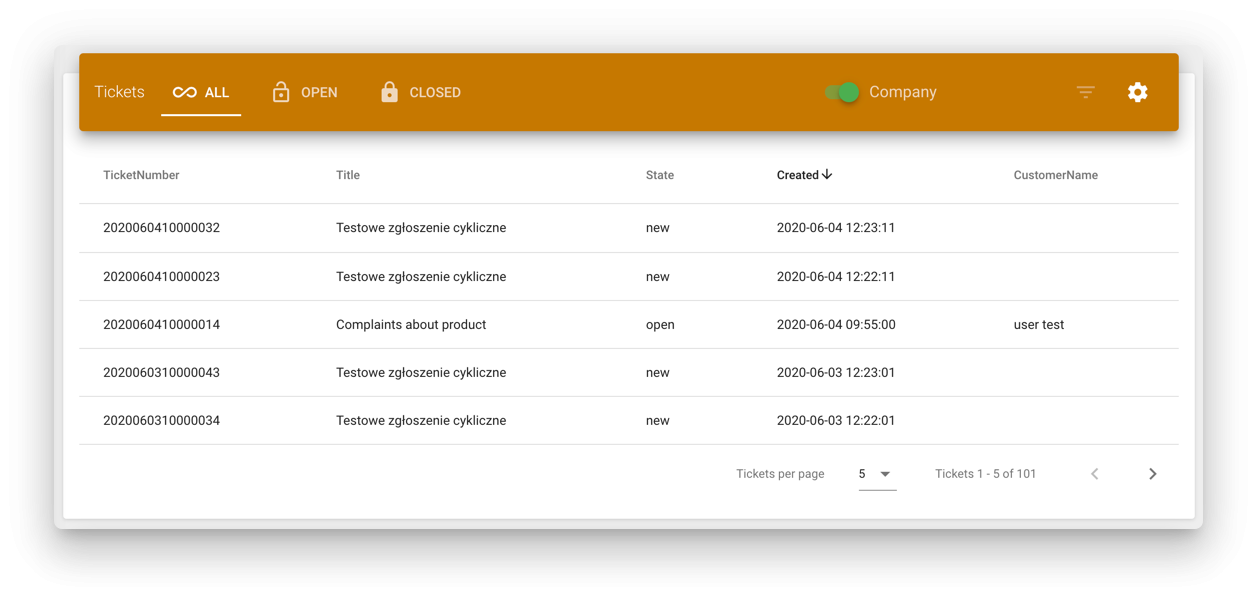Screen dimensions: 1257x594
Task: Sort by CustomerName column header
Action: pyautogui.click(x=1055, y=175)
